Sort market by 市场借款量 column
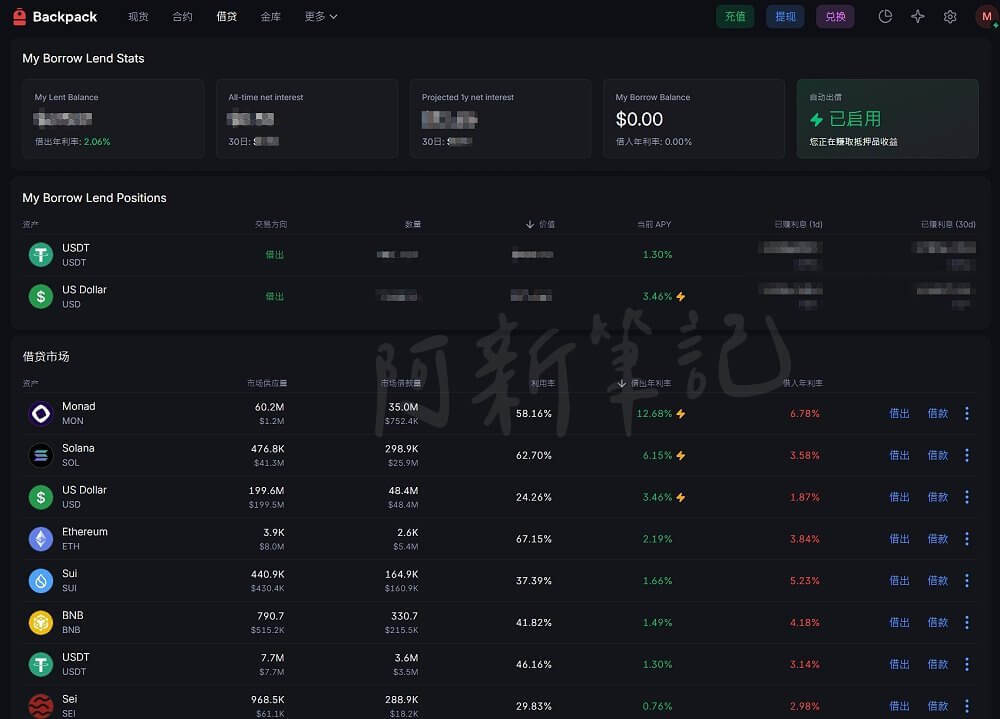Viewport: 1000px width, 719px height. coord(401,383)
